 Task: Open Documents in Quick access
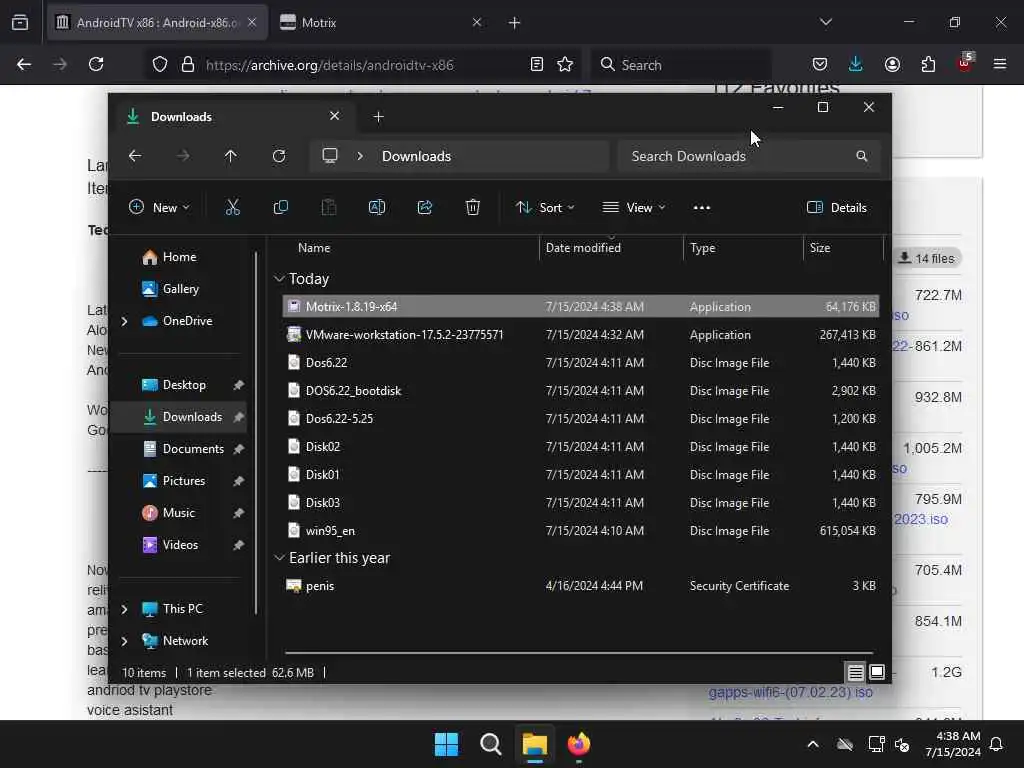(x=184, y=449)
